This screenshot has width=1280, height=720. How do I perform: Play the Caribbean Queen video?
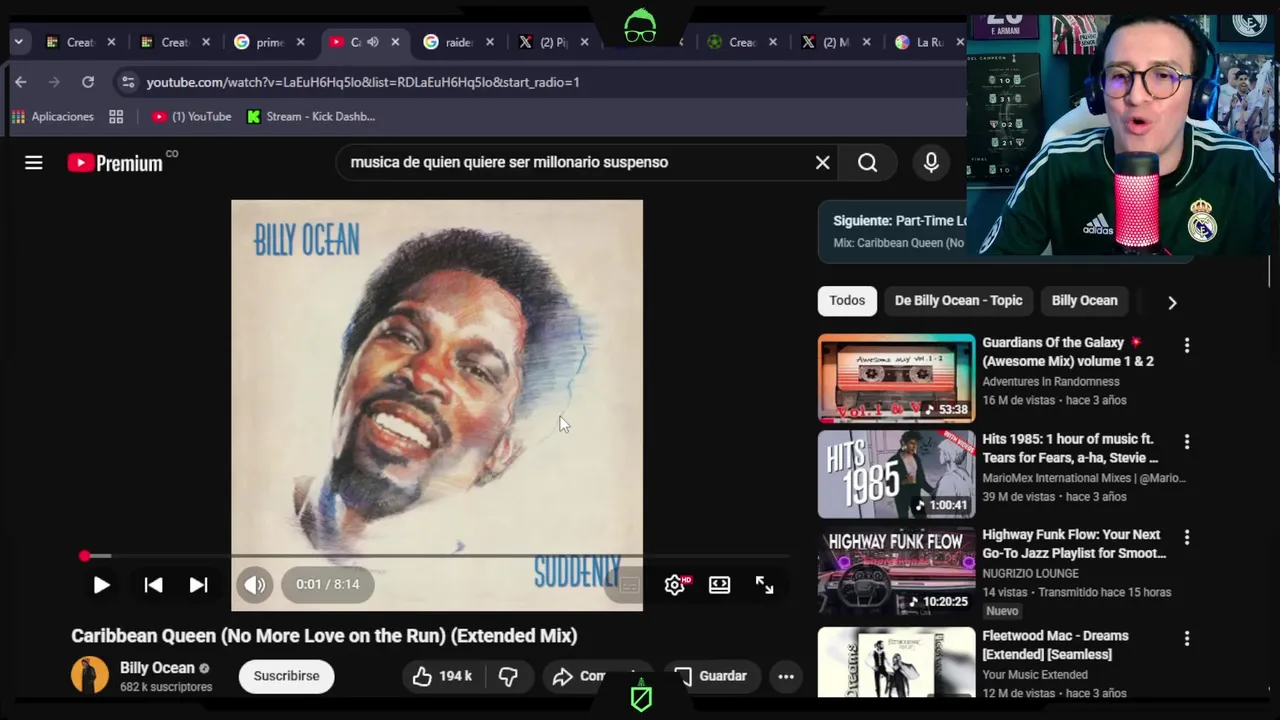click(x=101, y=585)
